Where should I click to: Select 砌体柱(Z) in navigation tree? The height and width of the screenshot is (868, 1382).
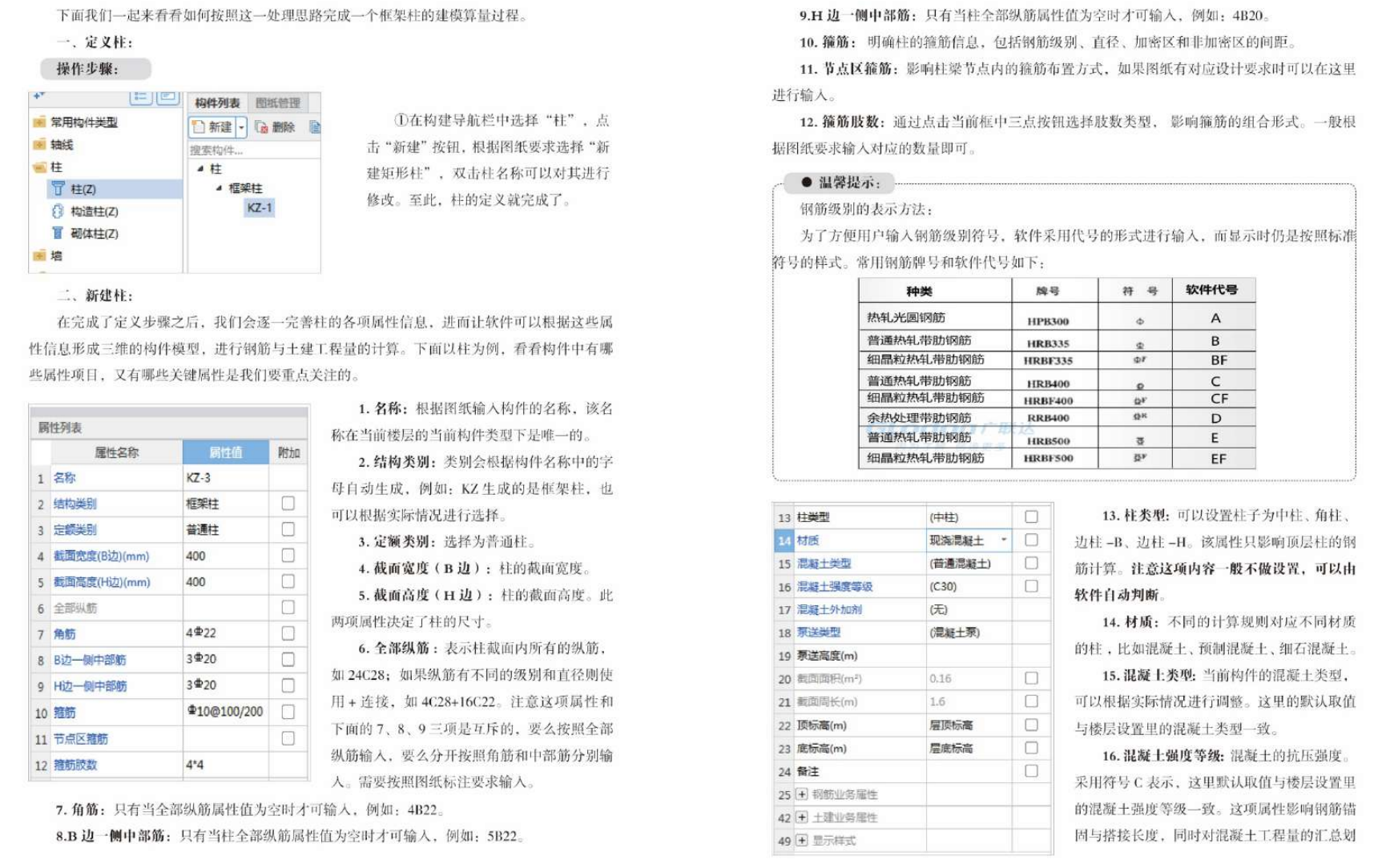[x=94, y=233]
